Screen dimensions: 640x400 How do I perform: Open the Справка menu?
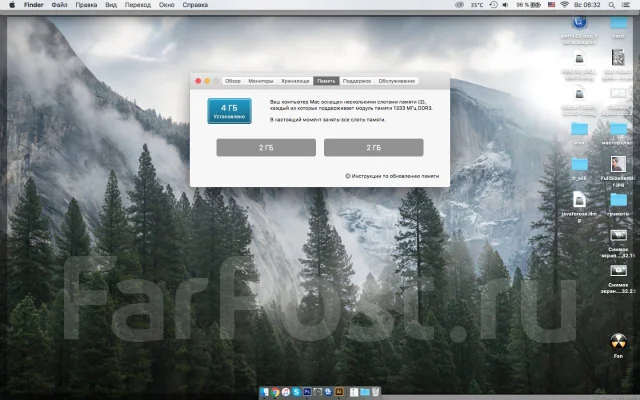(x=195, y=5)
